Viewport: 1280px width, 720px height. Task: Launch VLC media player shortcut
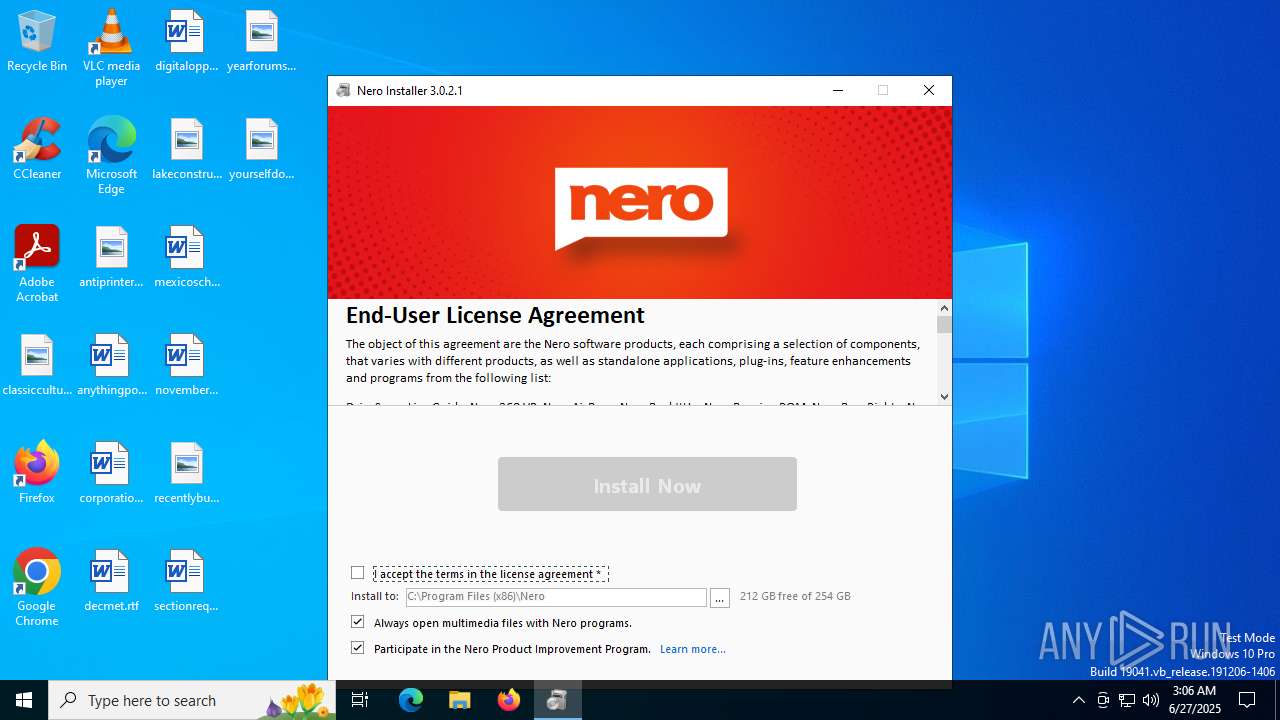111,48
